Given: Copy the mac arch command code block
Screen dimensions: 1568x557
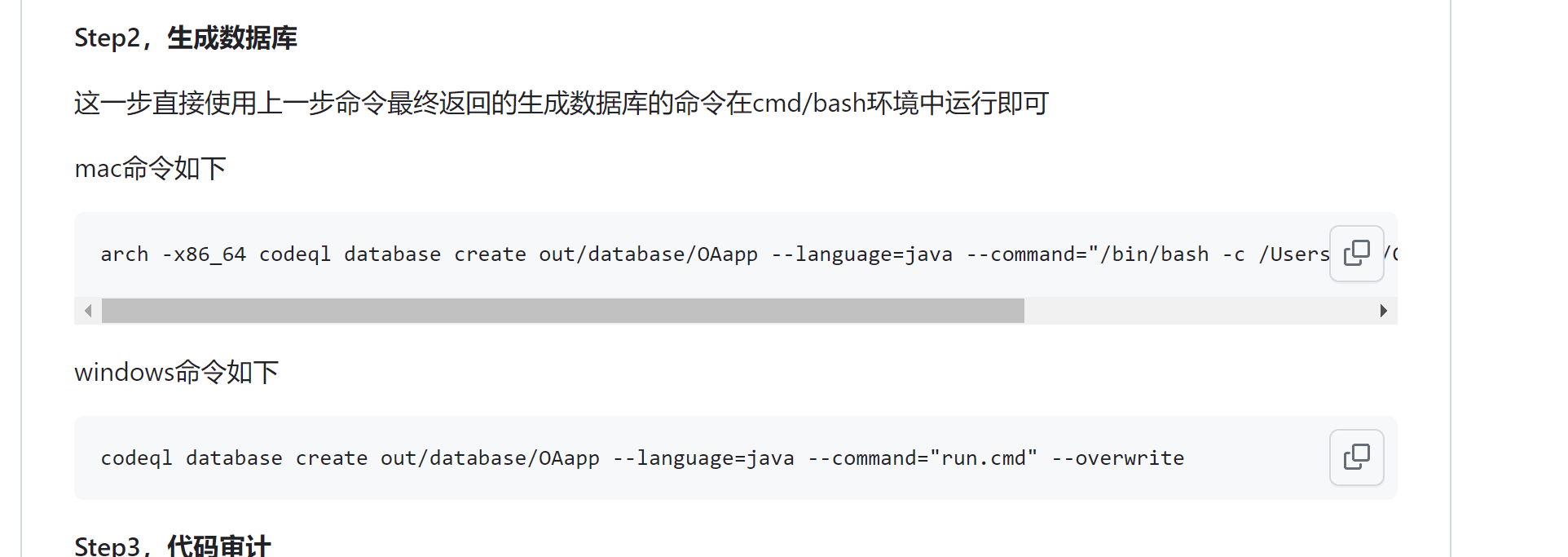Looking at the screenshot, I should (x=1356, y=254).
